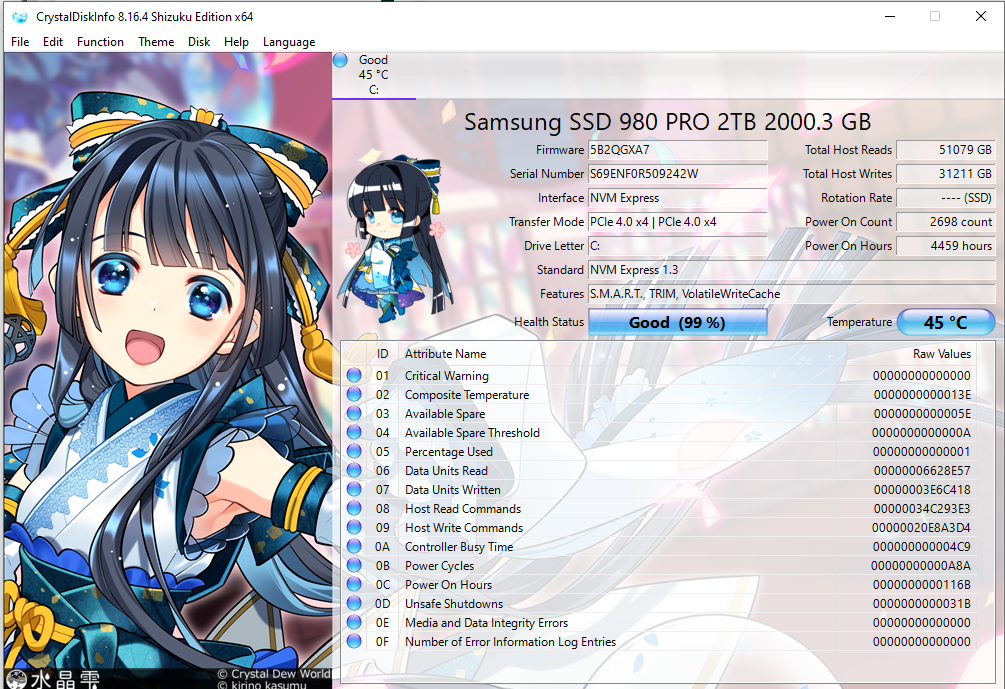Click the status orb for Composite Temperature
The height and width of the screenshot is (689, 1005).
click(354, 394)
